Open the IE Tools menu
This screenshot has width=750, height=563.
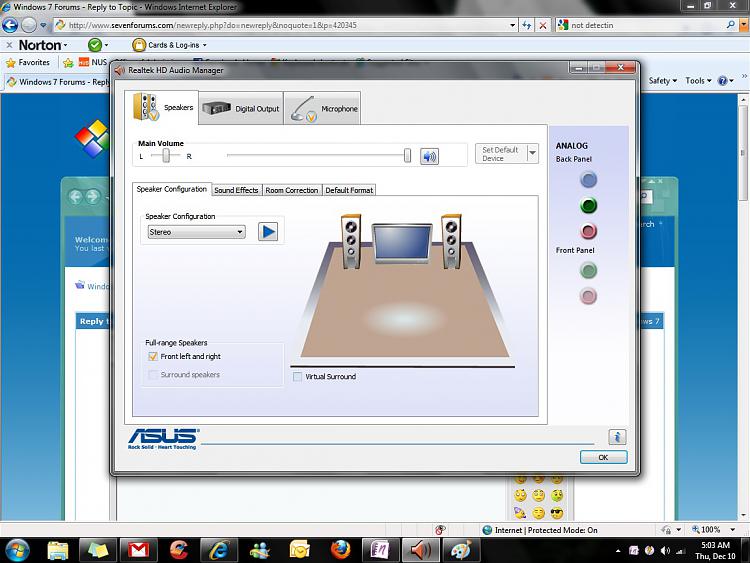pos(698,81)
